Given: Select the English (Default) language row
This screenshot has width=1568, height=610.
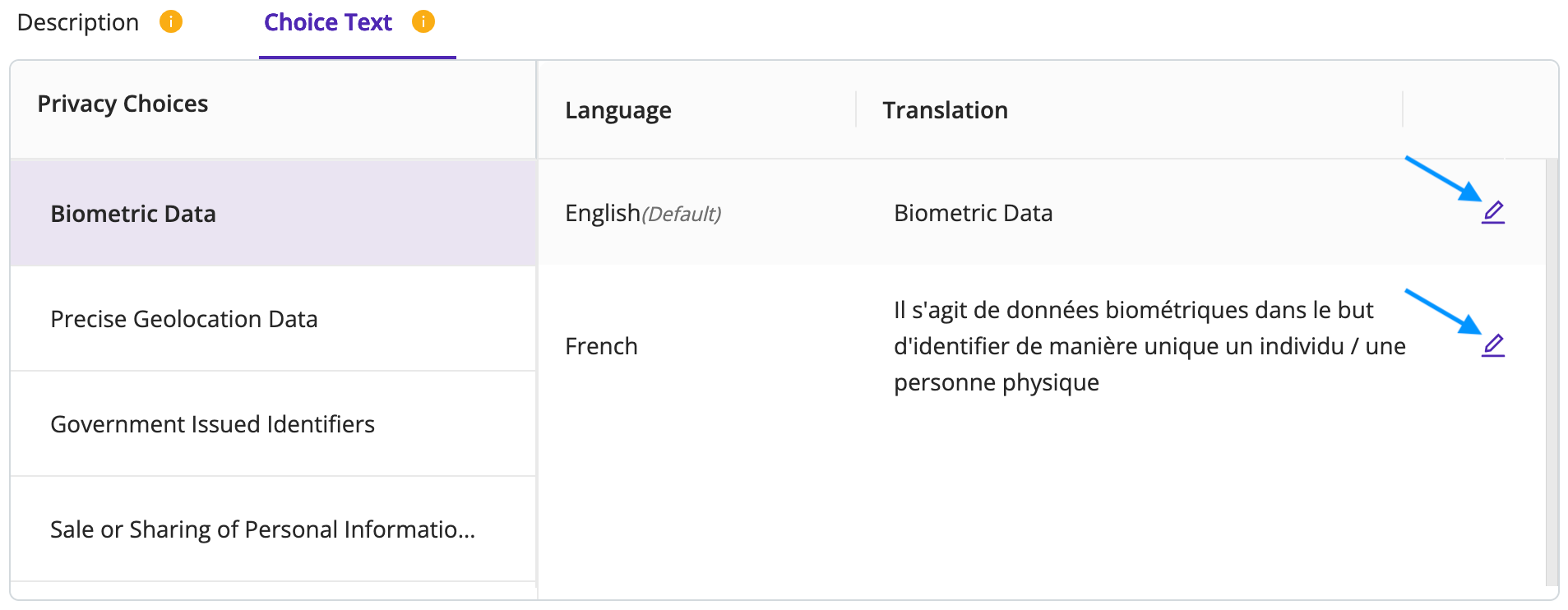Looking at the screenshot, I should (1042, 212).
